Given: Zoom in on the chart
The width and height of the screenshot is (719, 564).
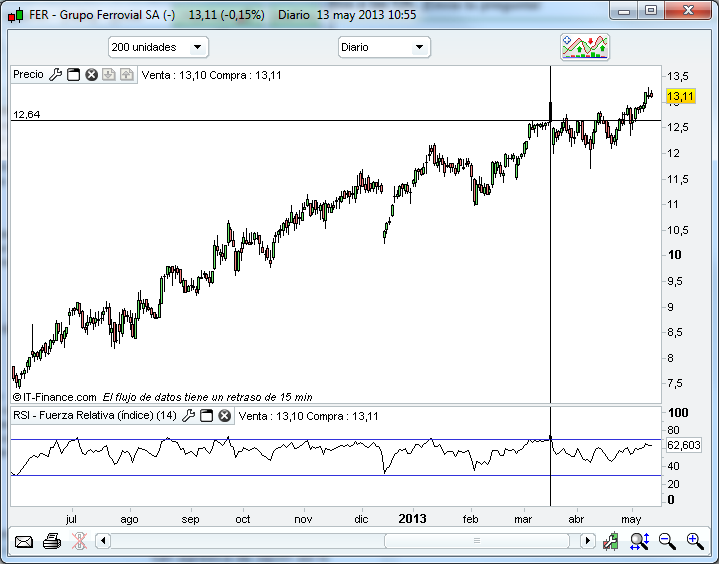Looking at the screenshot, I should [694, 542].
